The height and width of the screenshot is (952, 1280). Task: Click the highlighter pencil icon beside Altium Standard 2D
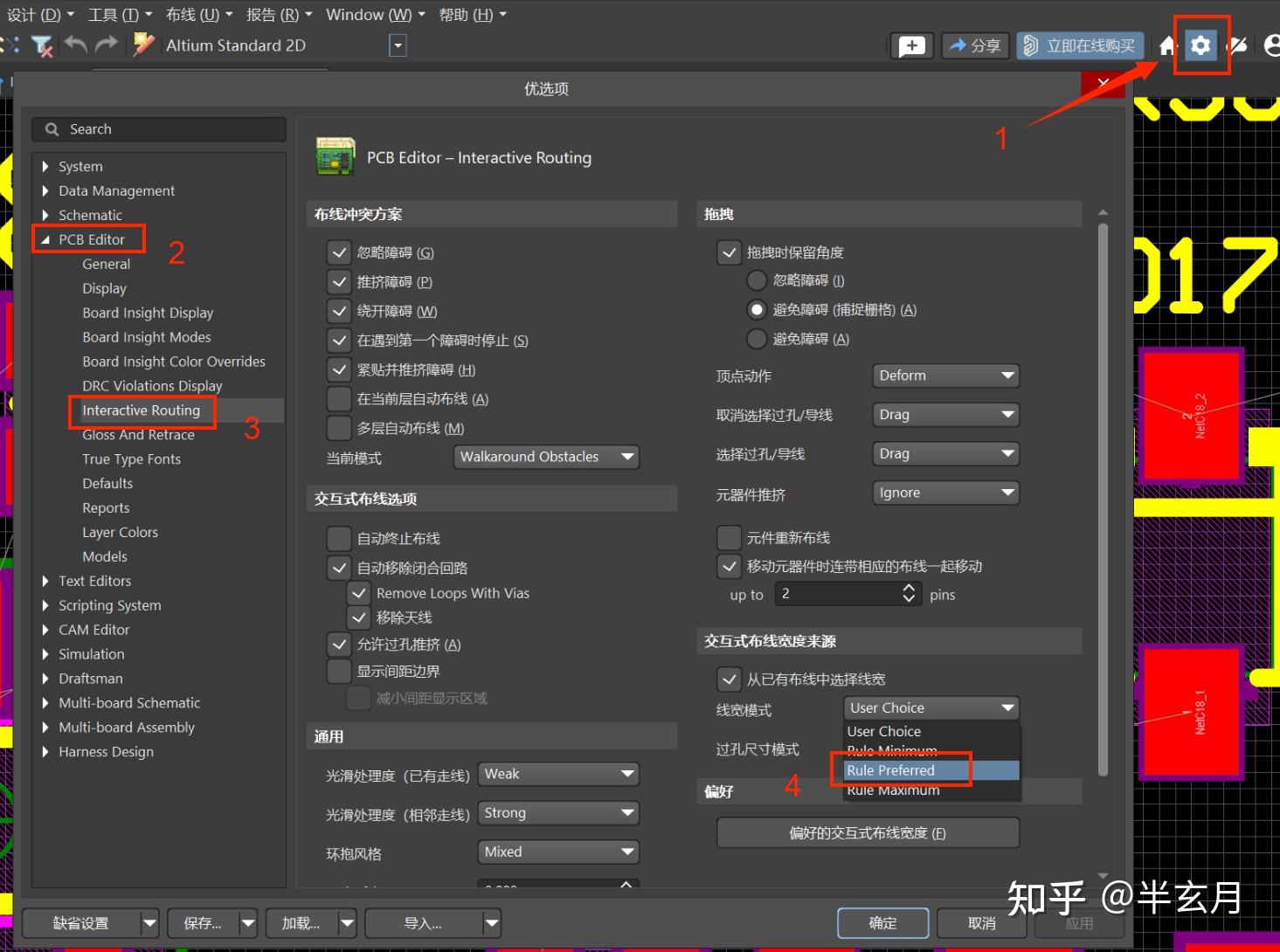143,45
